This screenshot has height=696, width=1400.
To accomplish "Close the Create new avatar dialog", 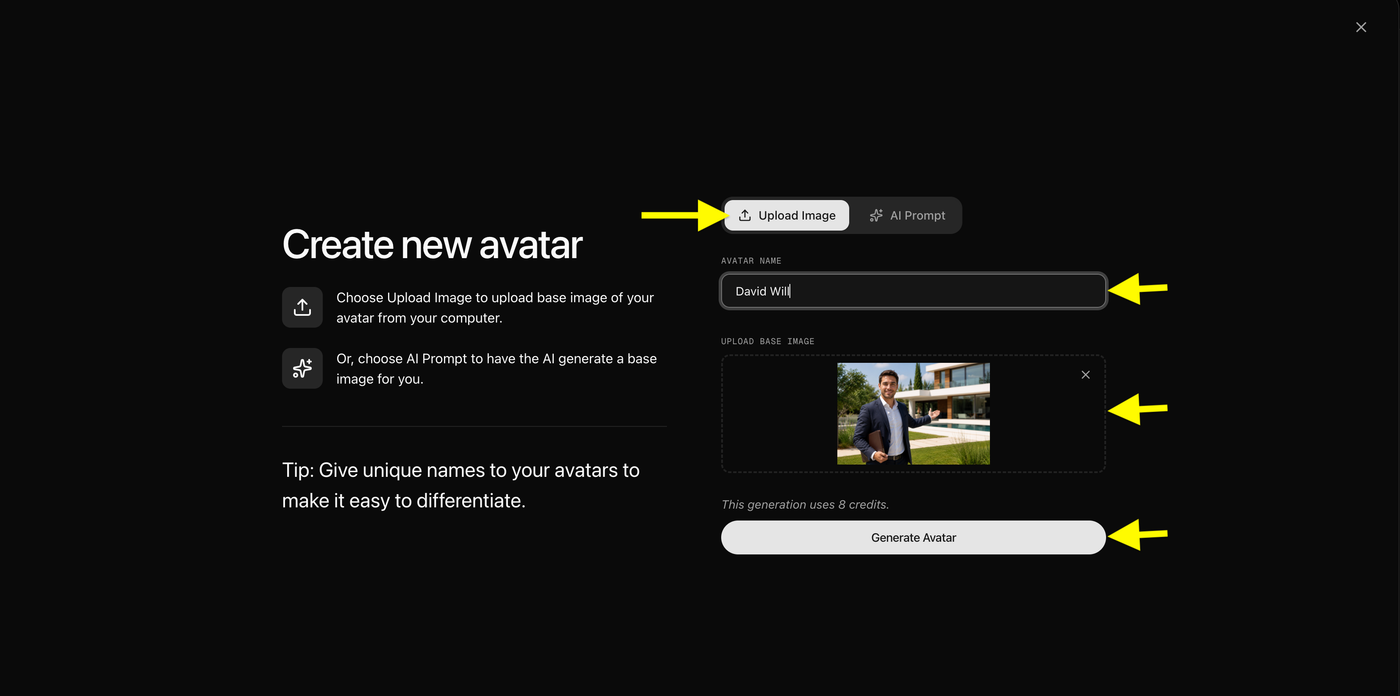I will [x=1360, y=27].
